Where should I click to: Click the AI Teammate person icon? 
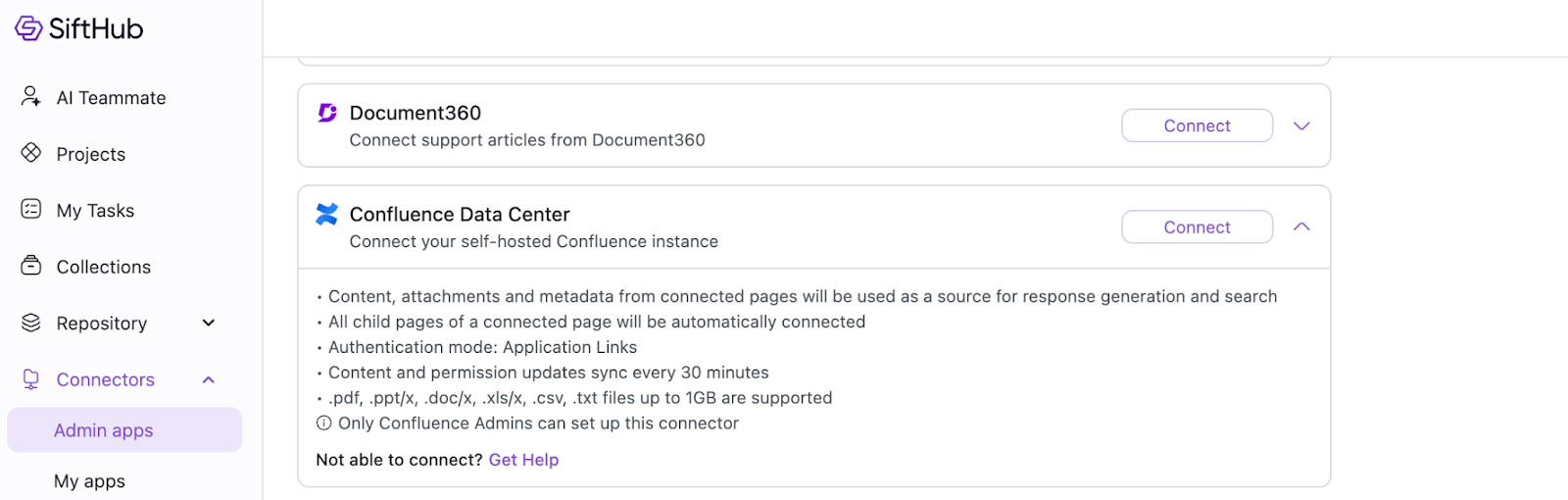[31, 96]
